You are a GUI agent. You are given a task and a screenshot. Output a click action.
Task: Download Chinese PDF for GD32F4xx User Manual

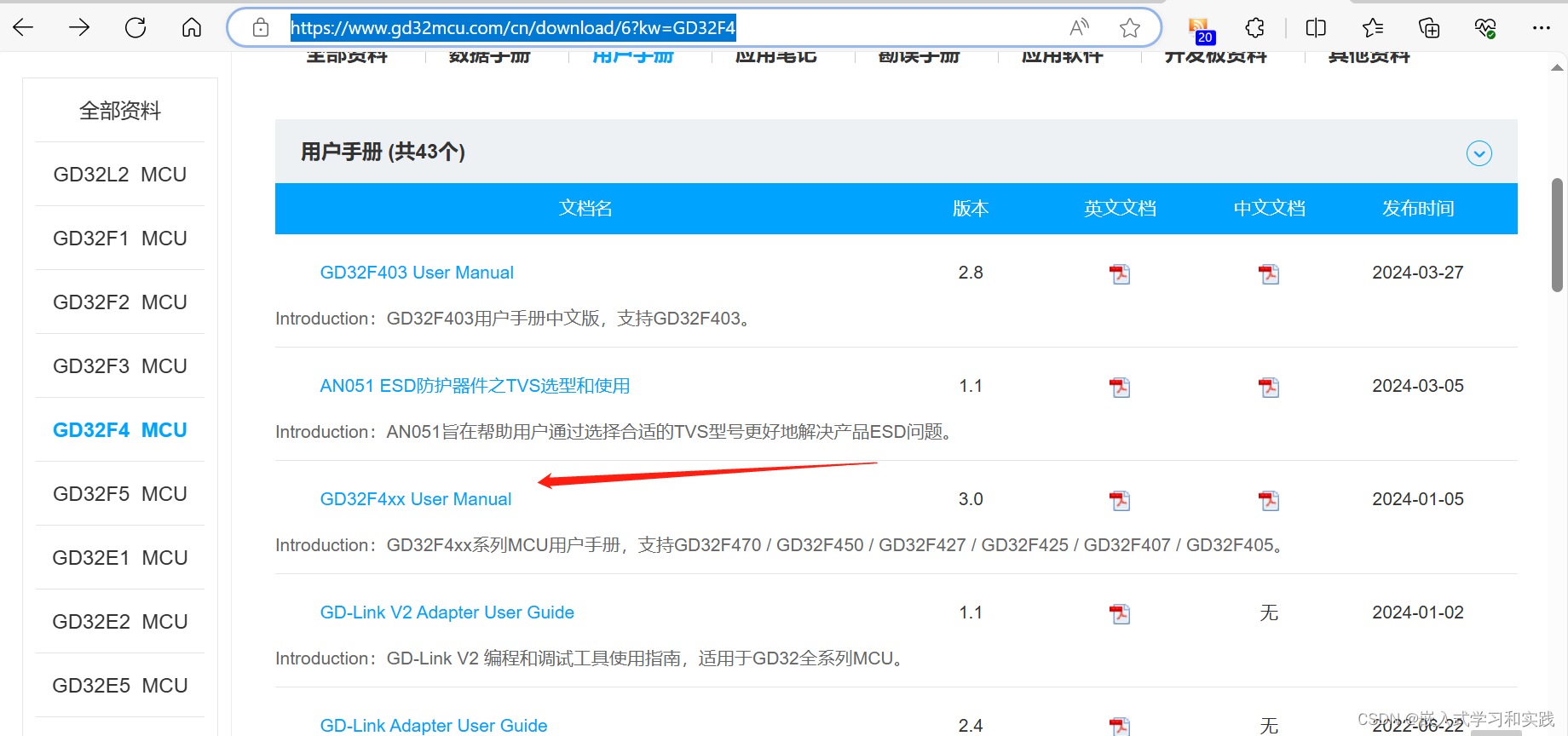point(1269,500)
